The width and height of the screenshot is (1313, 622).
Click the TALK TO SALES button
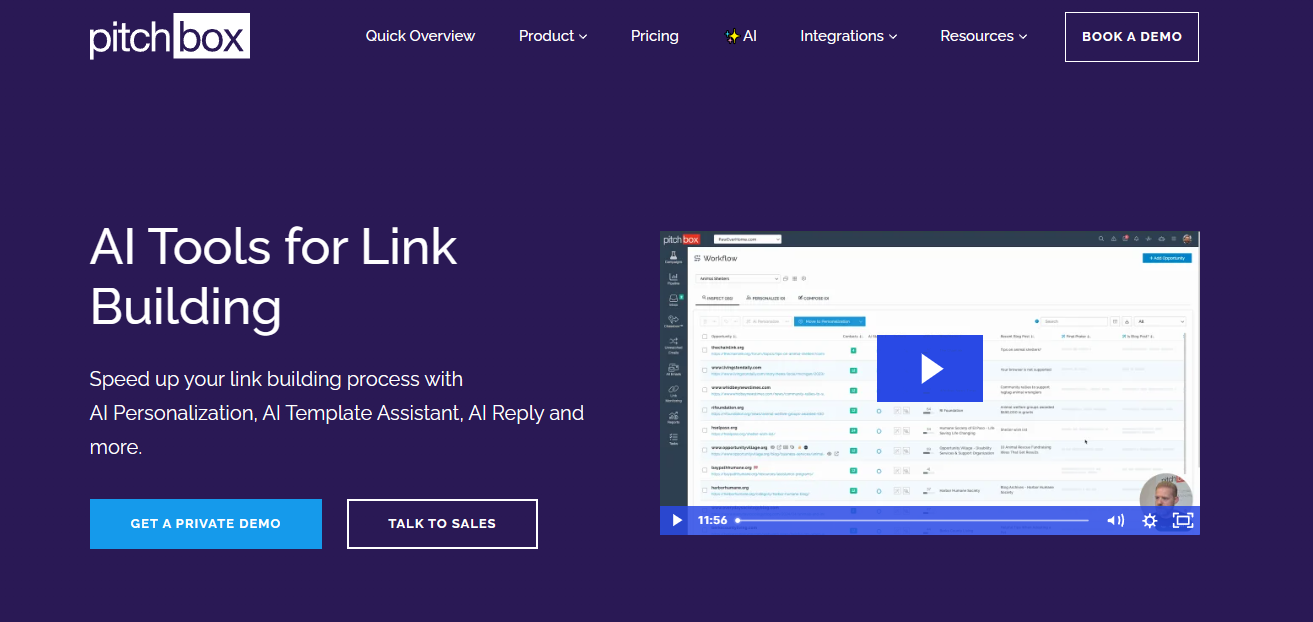coord(442,523)
